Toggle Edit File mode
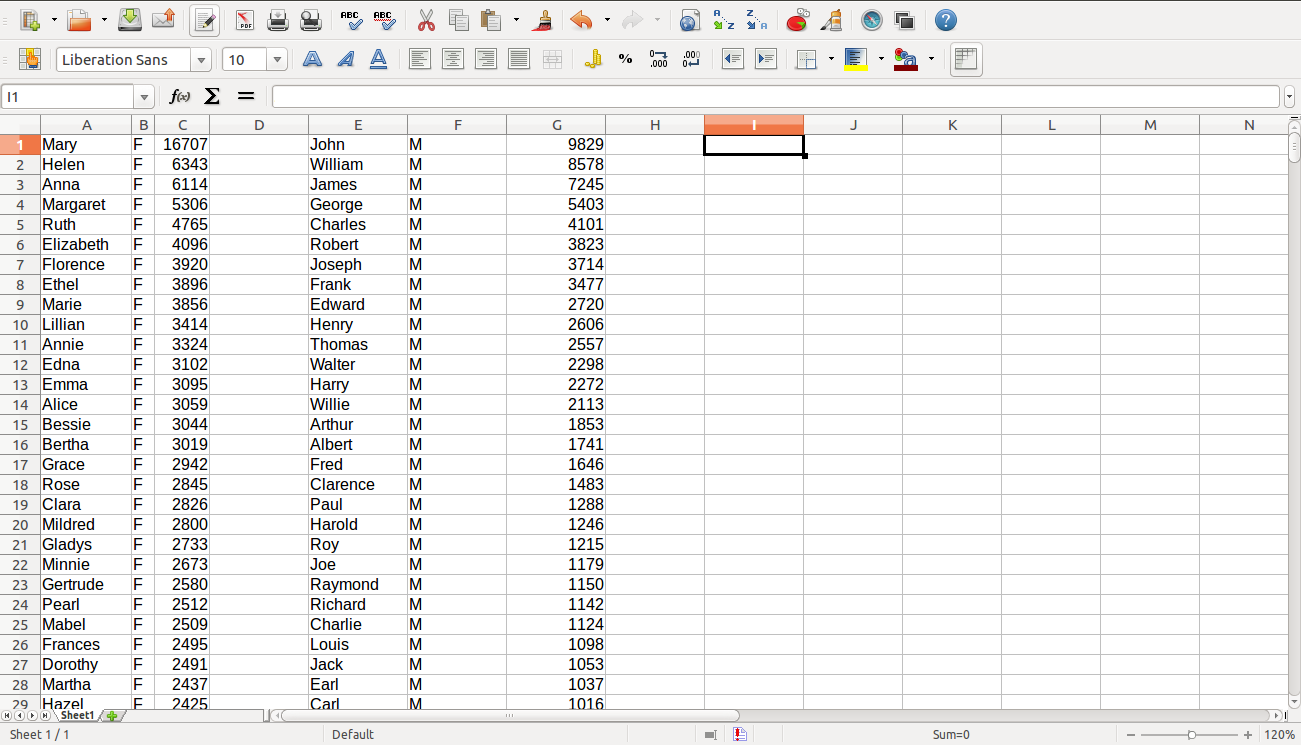The image size is (1301, 745). [205, 20]
